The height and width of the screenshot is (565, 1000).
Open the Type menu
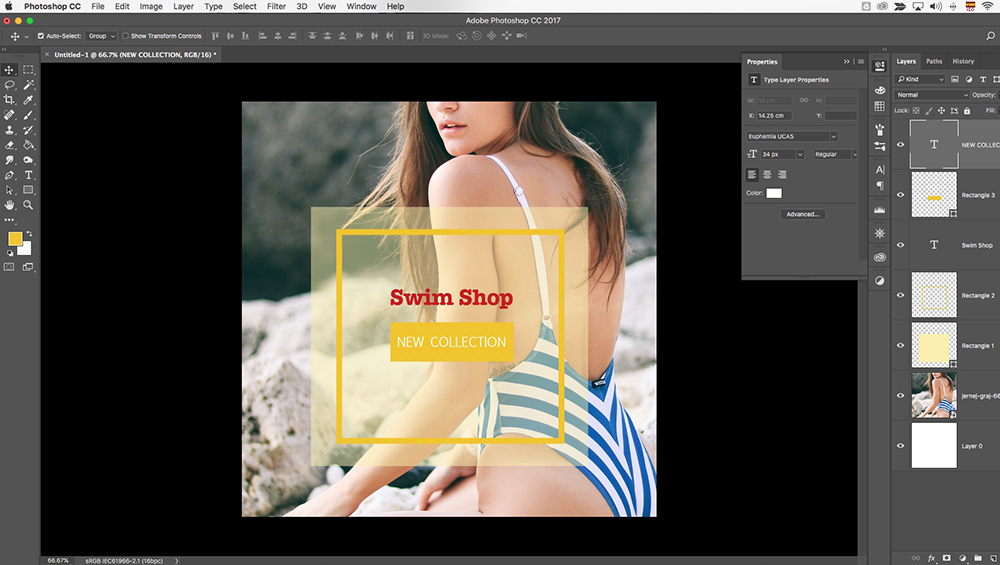[x=213, y=6]
